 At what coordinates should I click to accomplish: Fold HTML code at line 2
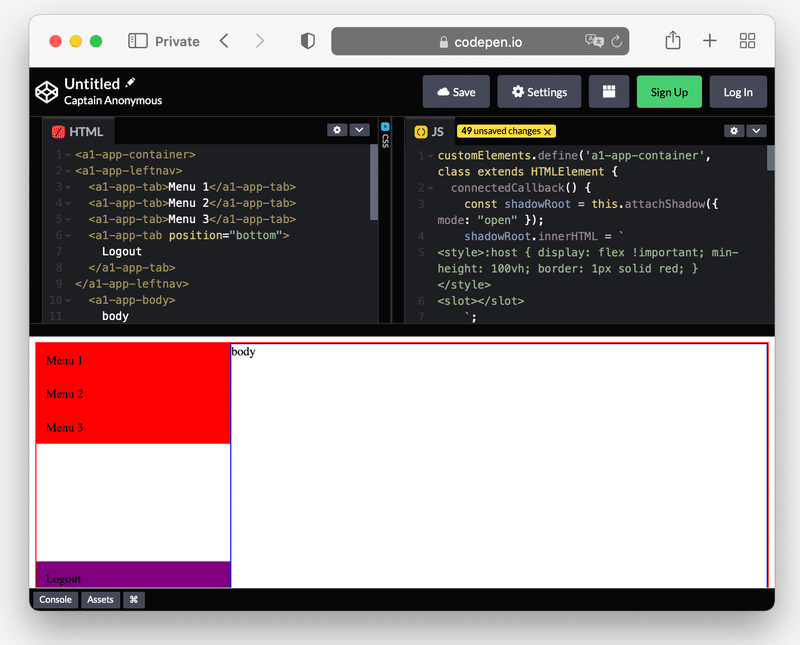pyautogui.click(x=68, y=171)
